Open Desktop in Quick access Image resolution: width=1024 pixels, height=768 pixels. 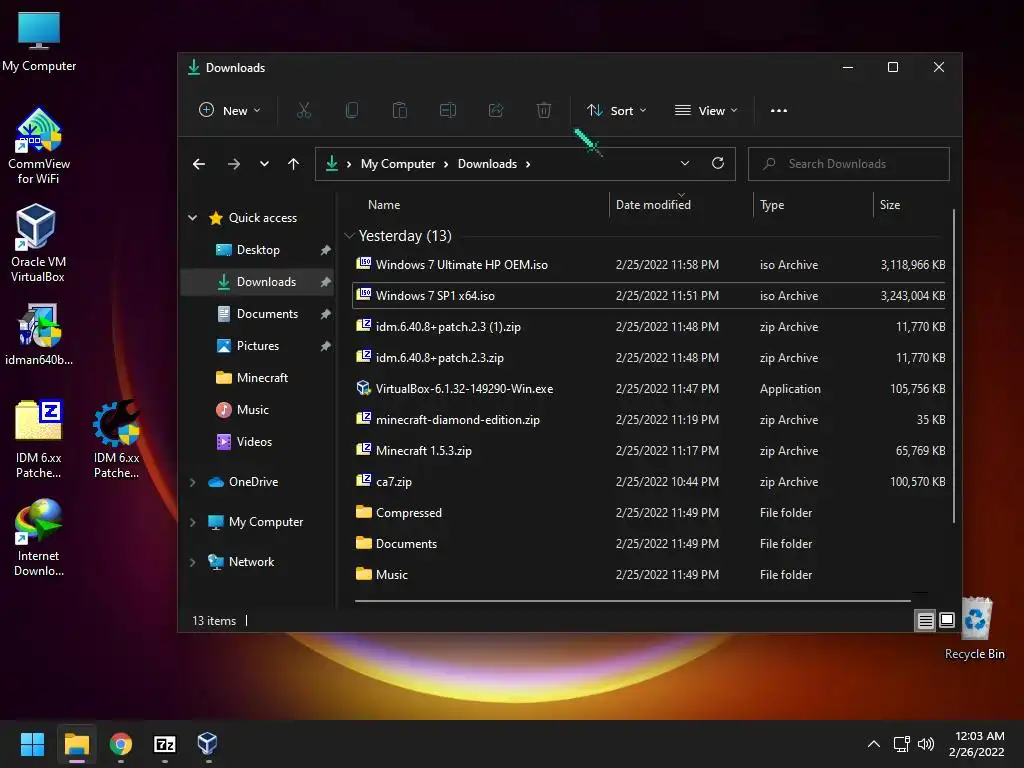(257, 250)
